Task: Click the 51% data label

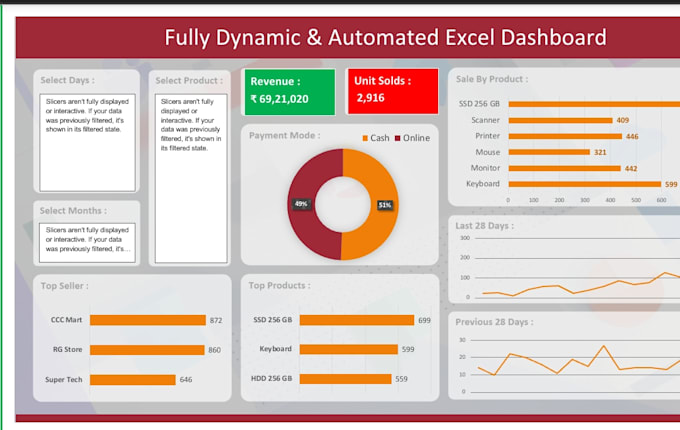Action: click(385, 205)
